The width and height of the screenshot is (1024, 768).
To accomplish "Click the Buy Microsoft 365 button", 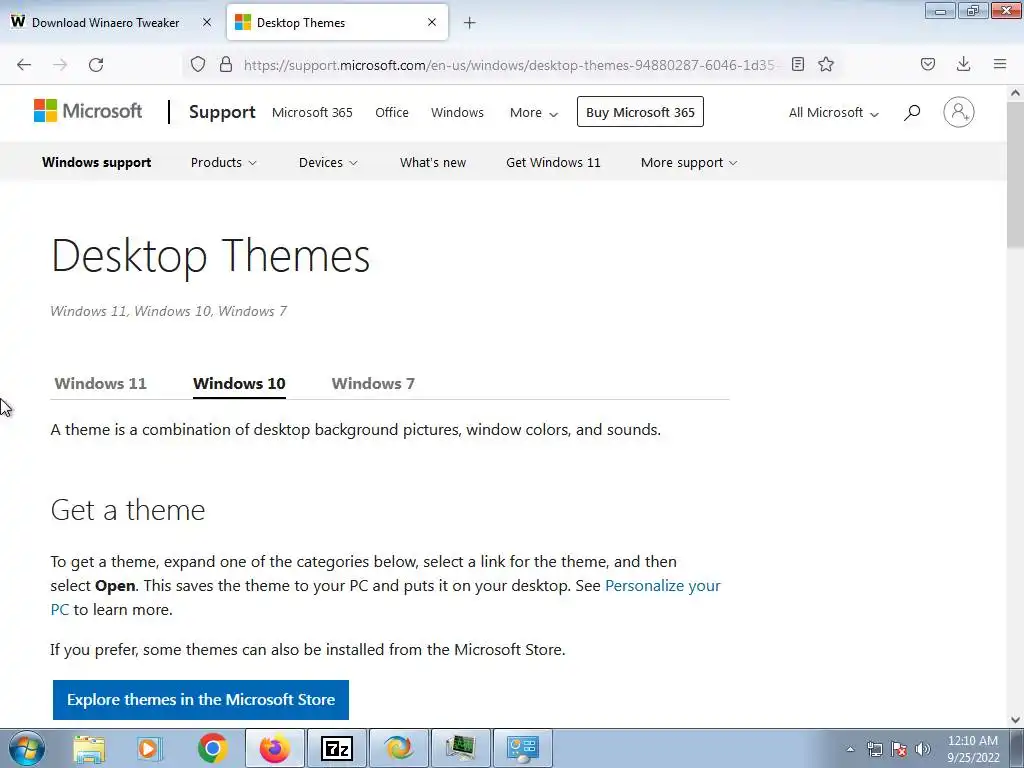I will (x=640, y=112).
